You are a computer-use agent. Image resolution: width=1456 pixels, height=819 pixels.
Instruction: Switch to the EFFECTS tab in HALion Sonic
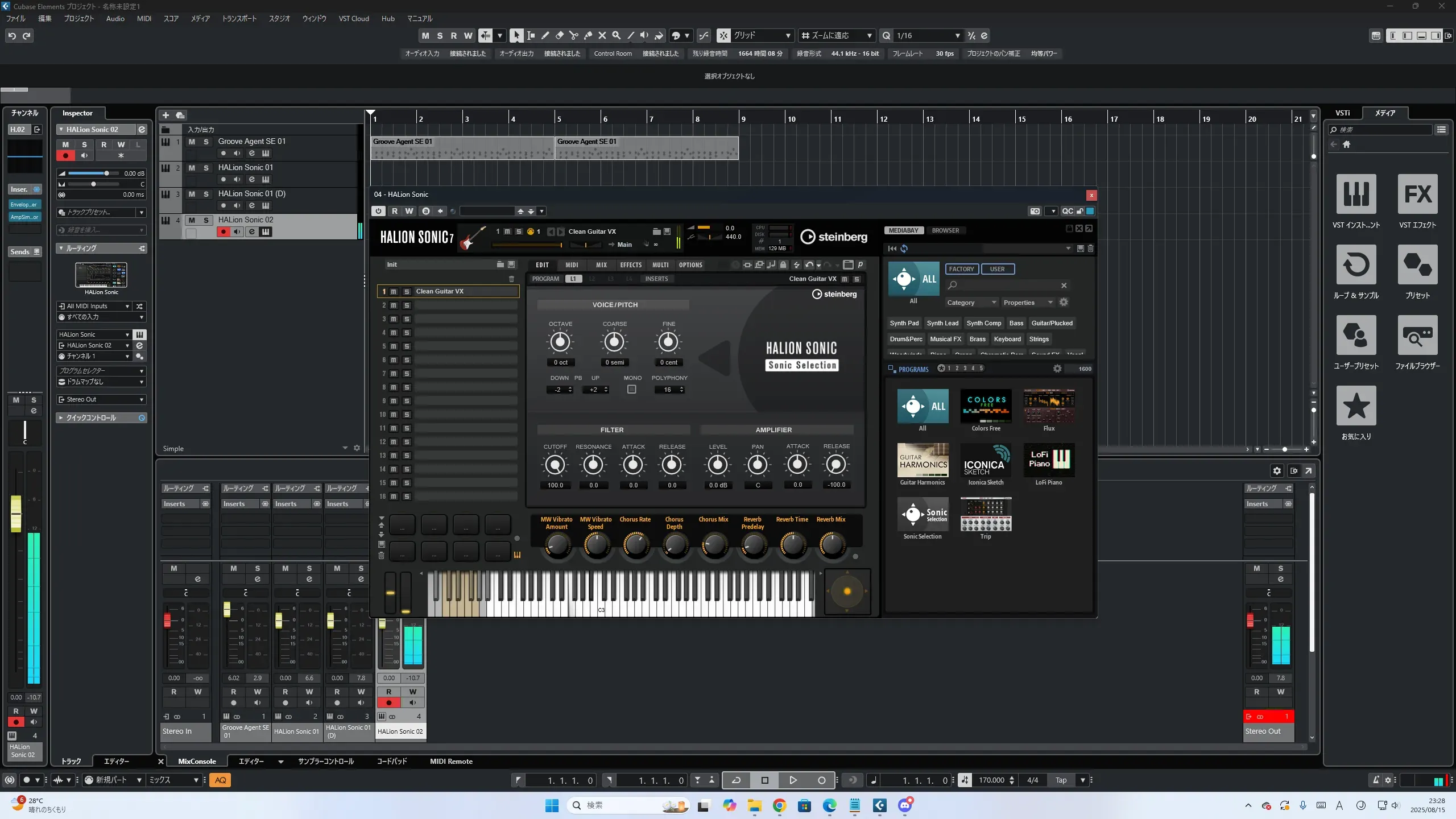point(630,265)
